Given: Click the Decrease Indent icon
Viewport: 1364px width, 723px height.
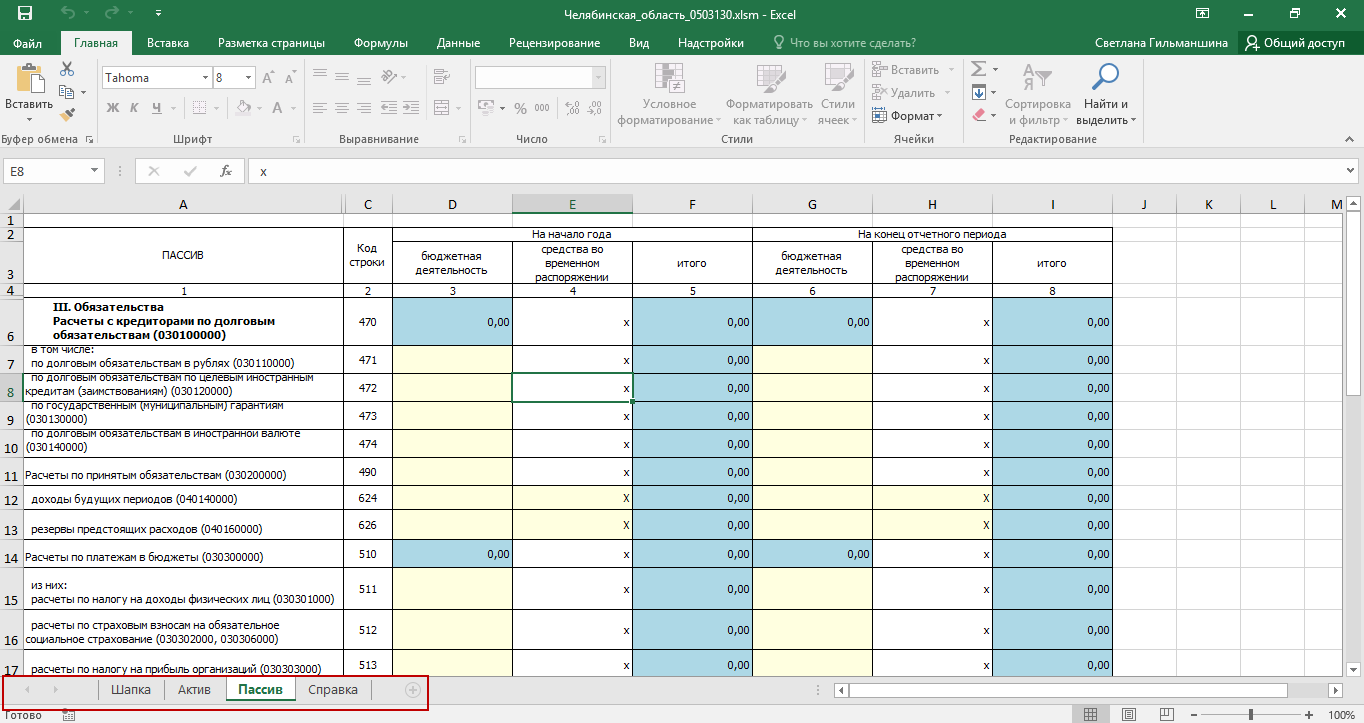Looking at the screenshot, I should pos(387,108).
